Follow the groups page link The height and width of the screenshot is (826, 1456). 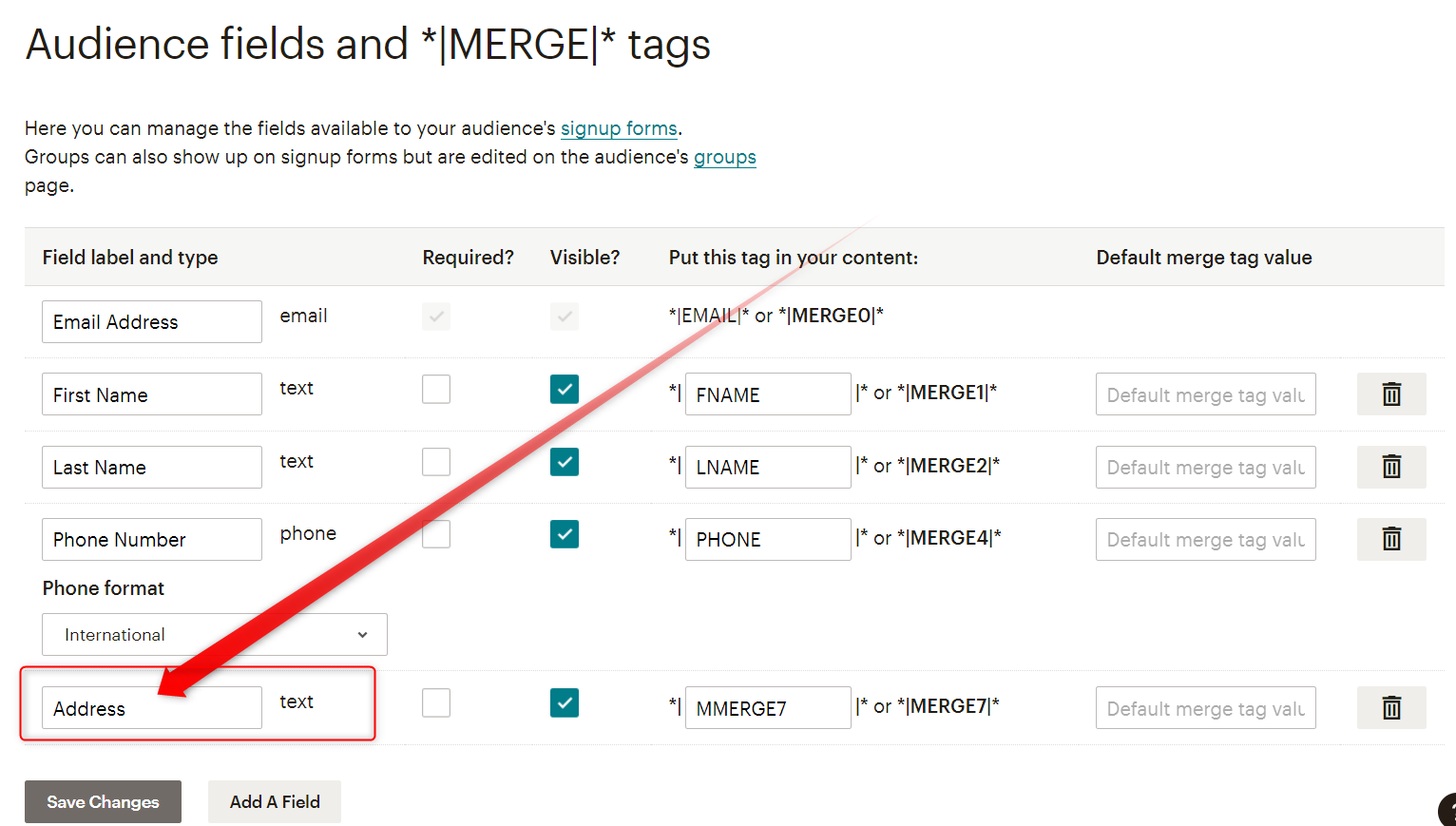pyautogui.click(x=725, y=157)
